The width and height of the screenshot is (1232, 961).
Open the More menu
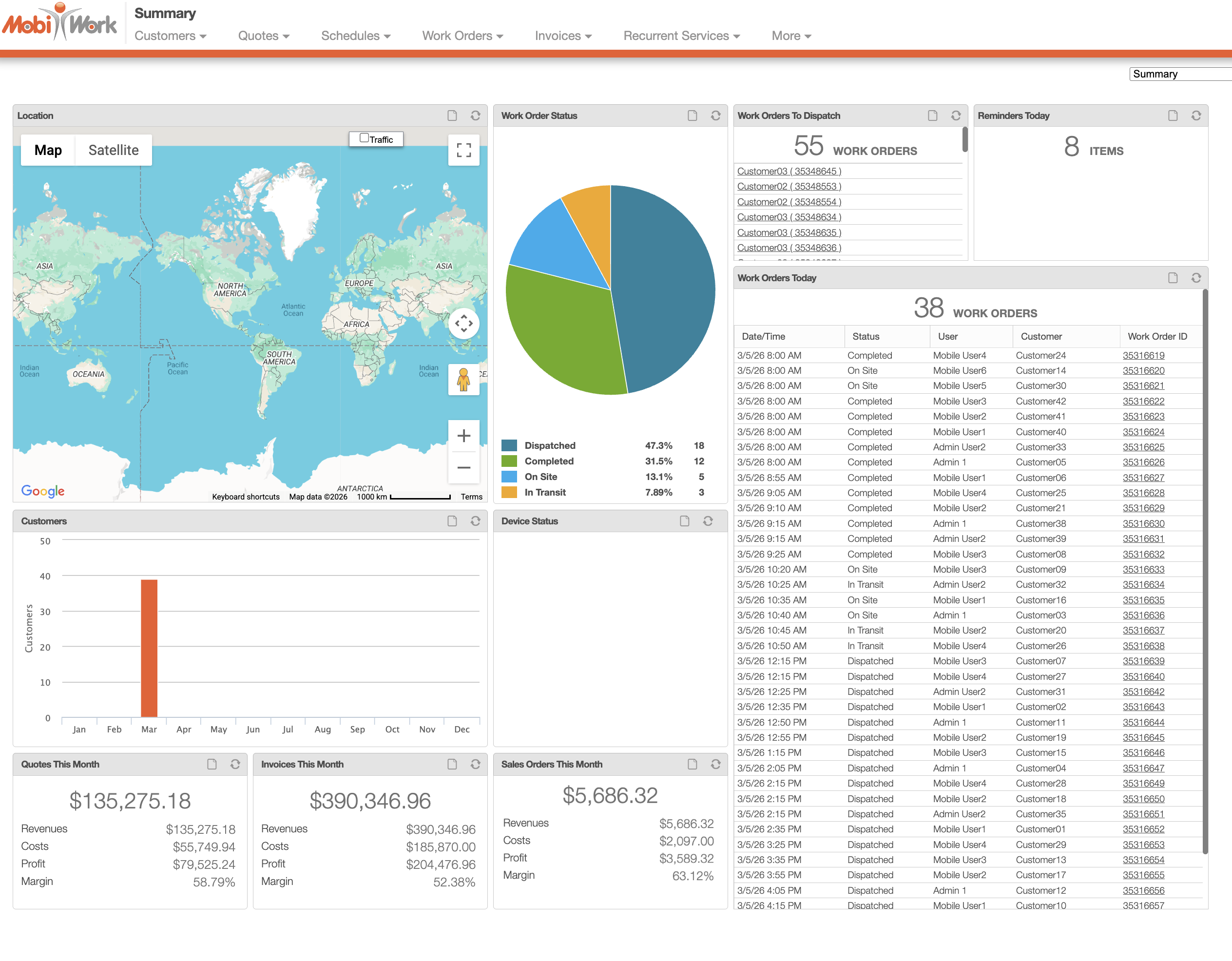(791, 36)
